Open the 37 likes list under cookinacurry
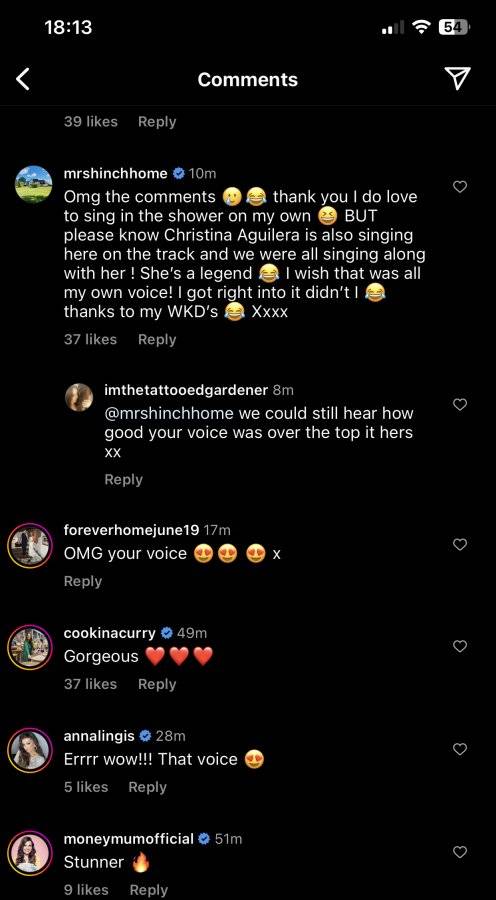This screenshot has width=496, height=900. pos(90,684)
